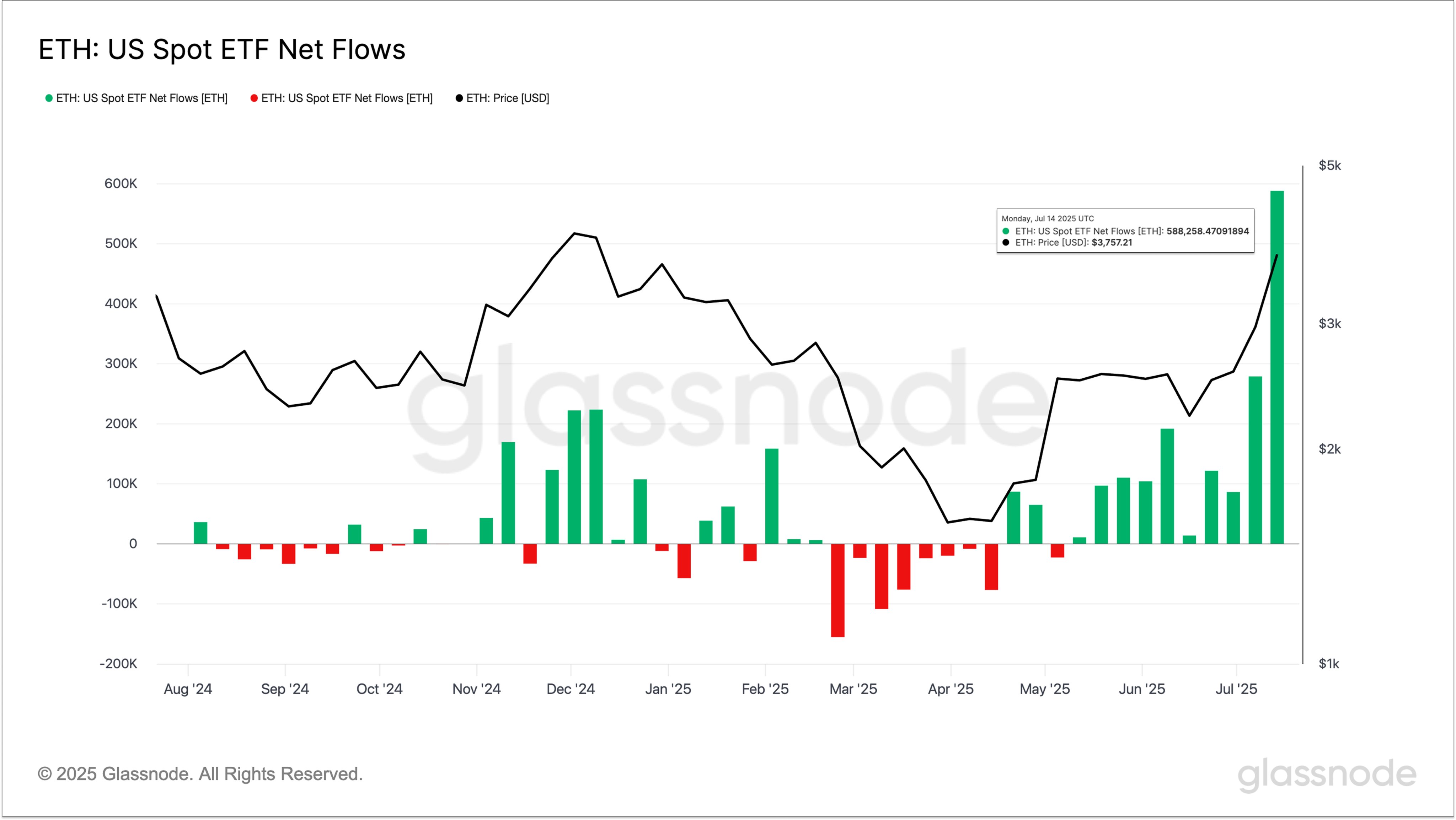Image resolution: width=1456 pixels, height=820 pixels.
Task: Click the Monday, Jul 14 2025 tooltip date
Action: point(1047,219)
